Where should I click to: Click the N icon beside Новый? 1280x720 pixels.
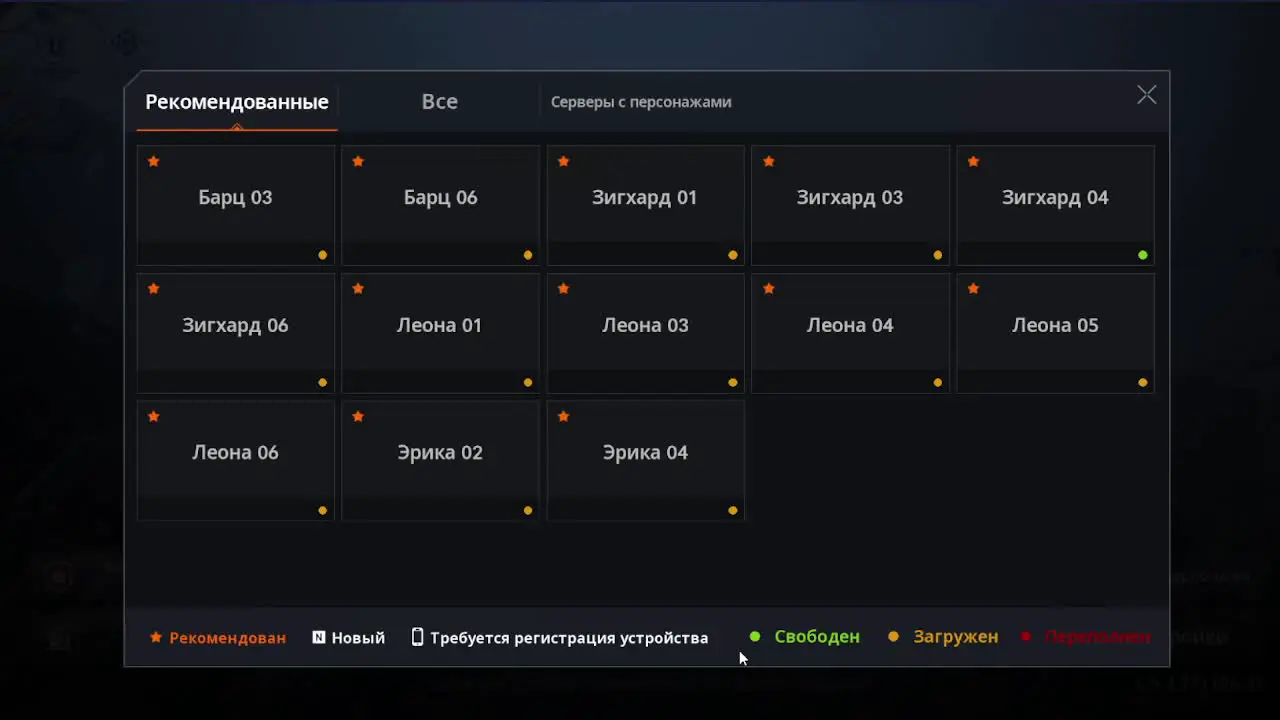[x=319, y=637]
